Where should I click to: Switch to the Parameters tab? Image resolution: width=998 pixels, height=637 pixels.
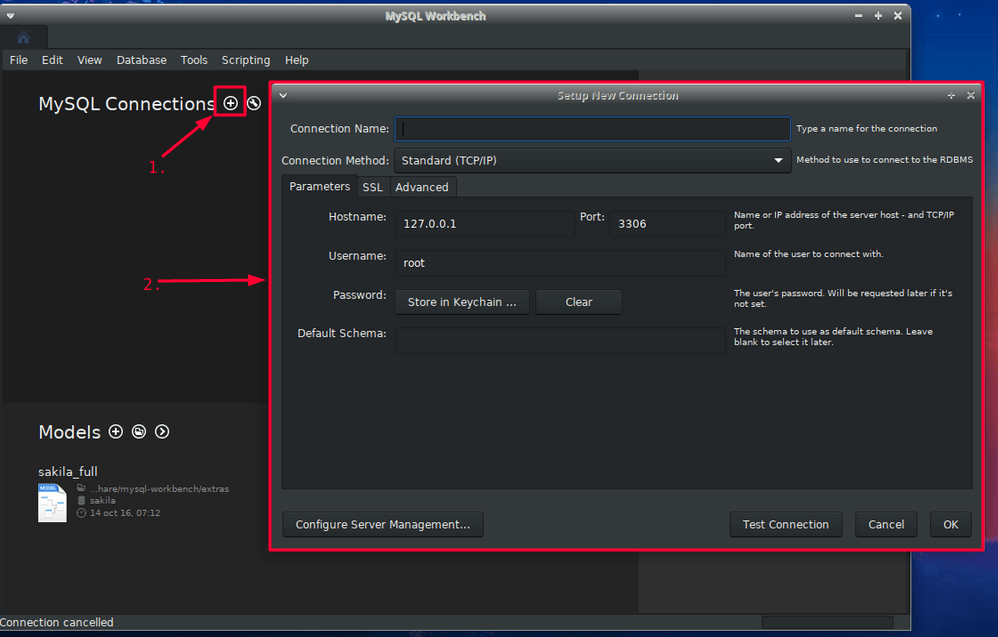(320, 186)
